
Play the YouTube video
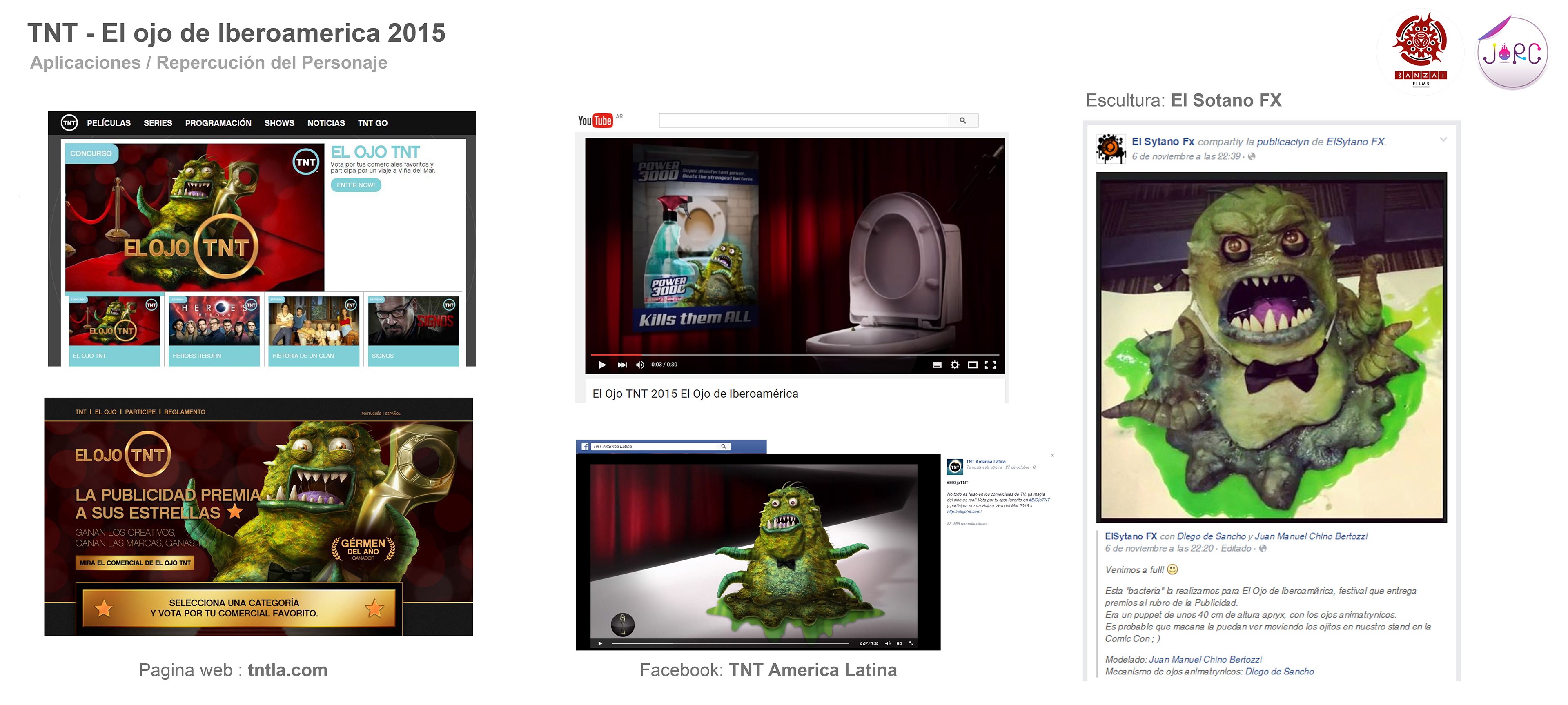point(602,365)
